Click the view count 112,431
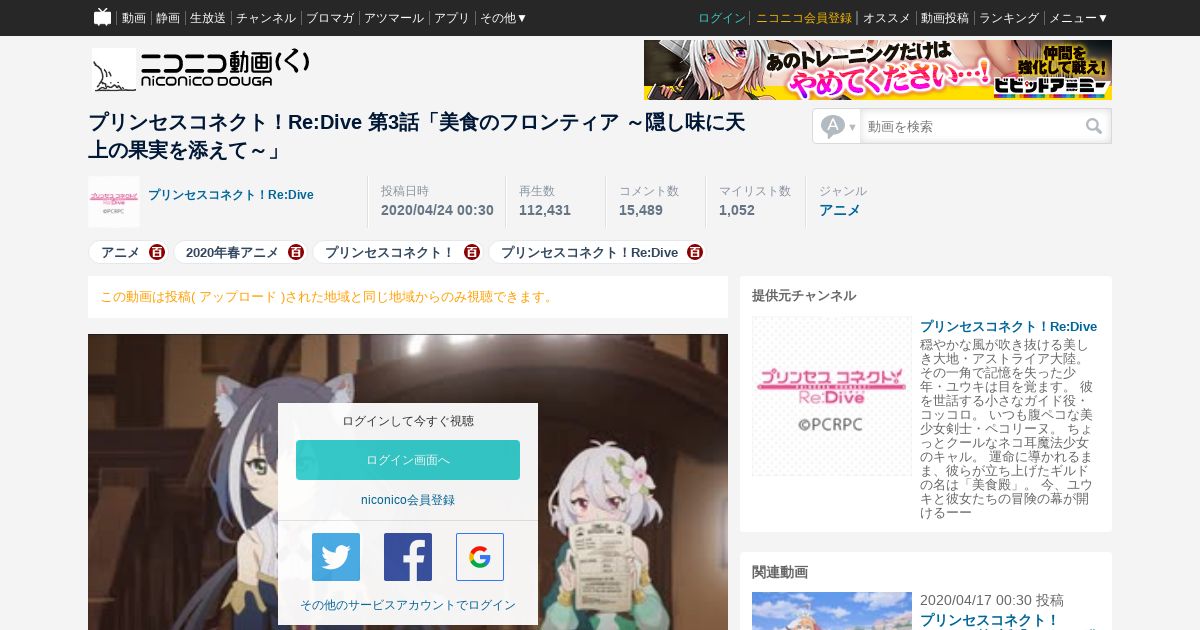Viewport: 1200px width, 630px height. (545, 210)
